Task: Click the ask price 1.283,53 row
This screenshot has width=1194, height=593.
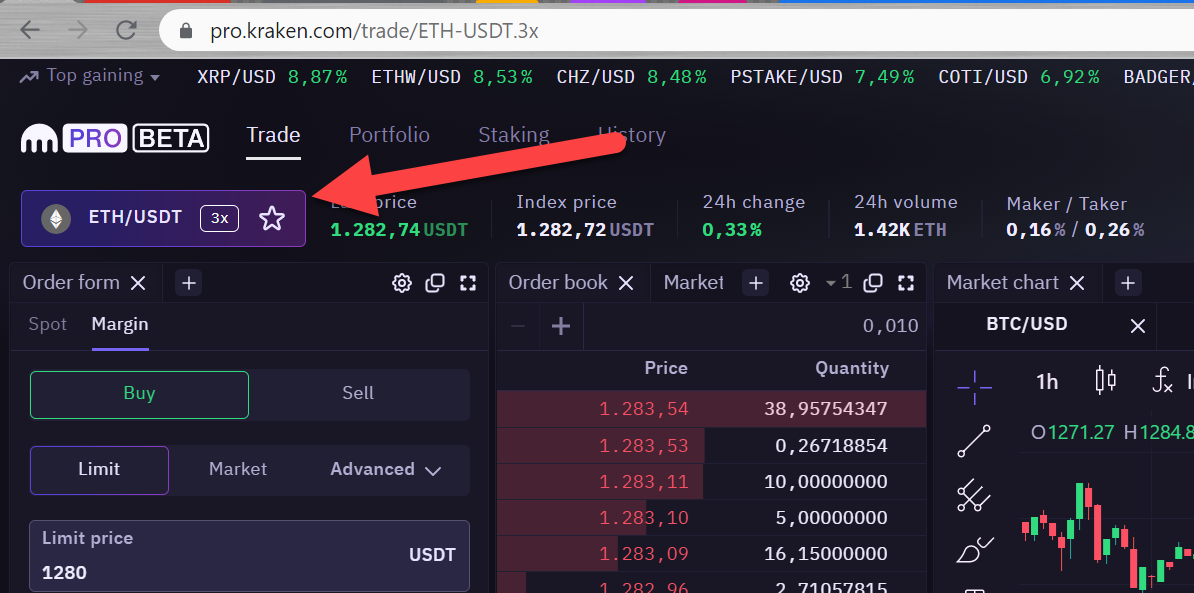Action: tap(711, 445)
